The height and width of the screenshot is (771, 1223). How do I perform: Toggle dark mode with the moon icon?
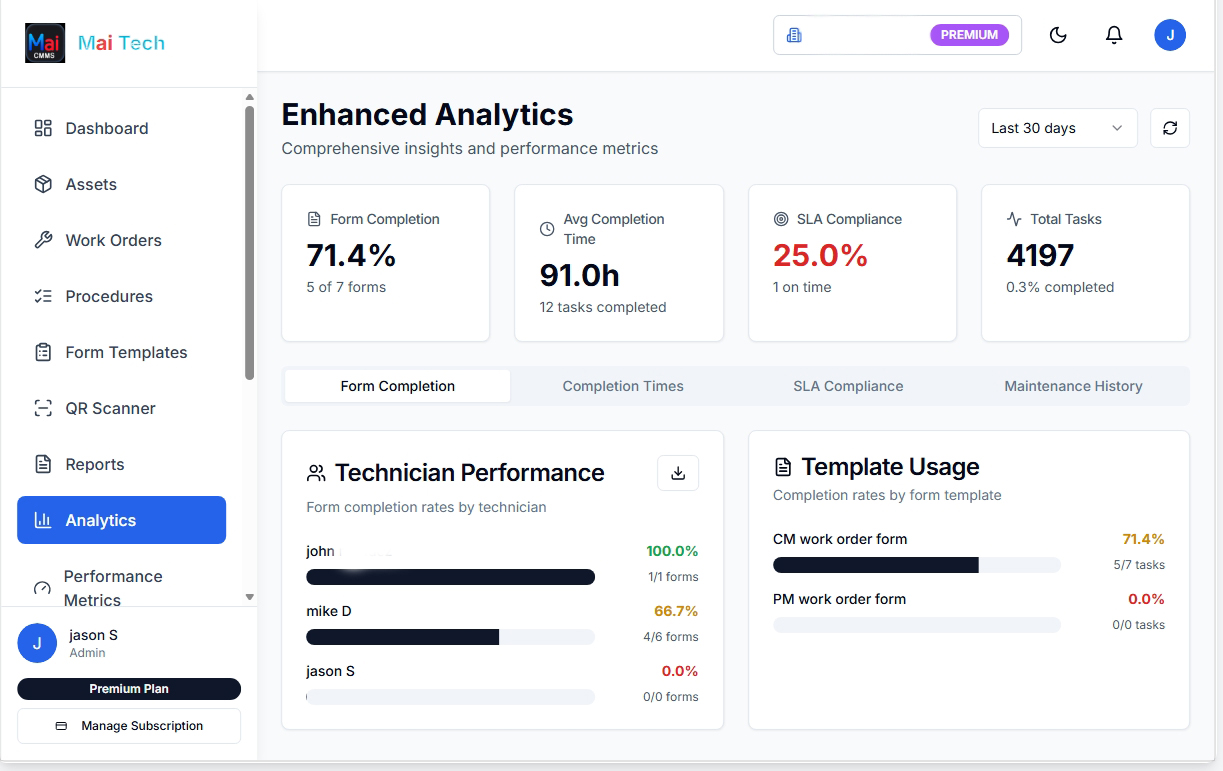coord(1058,34)
